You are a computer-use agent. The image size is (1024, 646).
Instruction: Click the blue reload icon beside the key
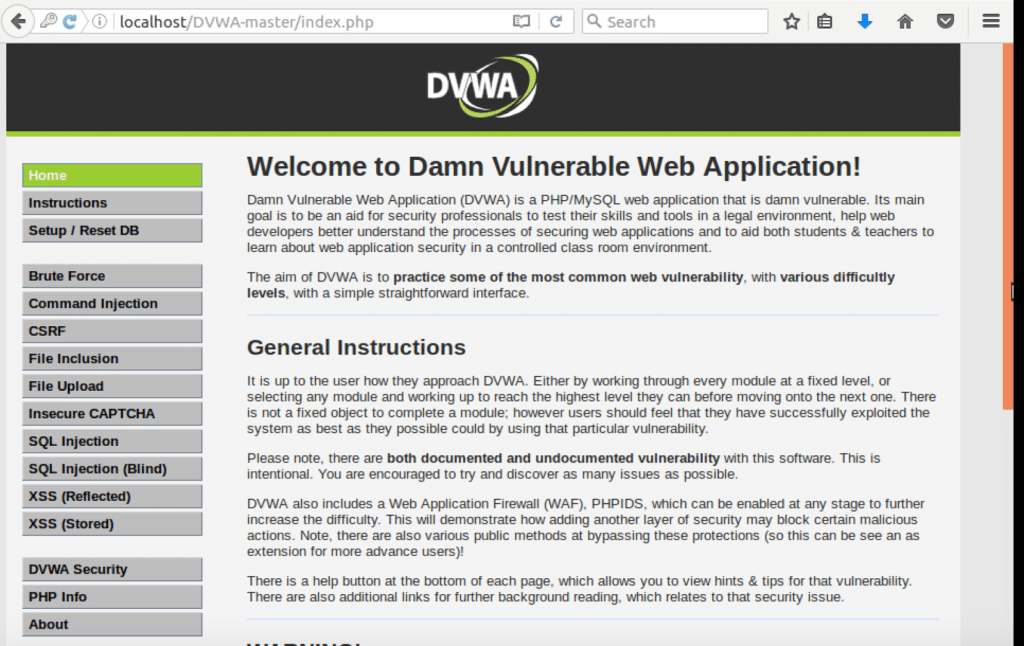(x=70, y=22)
